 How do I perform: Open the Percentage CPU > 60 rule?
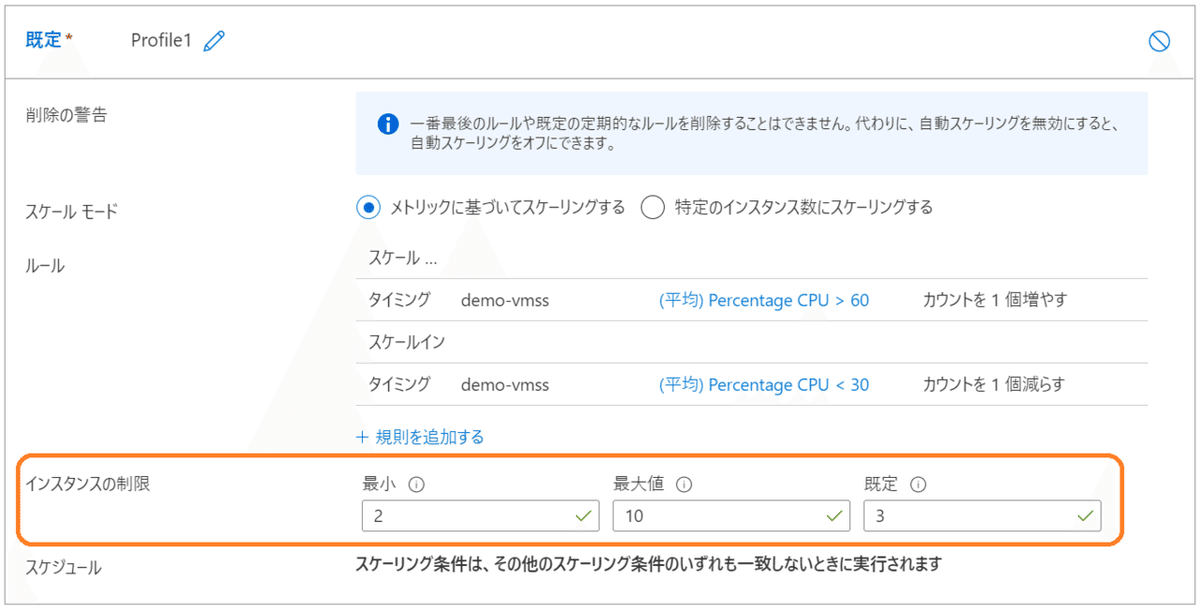click(764, 300)
